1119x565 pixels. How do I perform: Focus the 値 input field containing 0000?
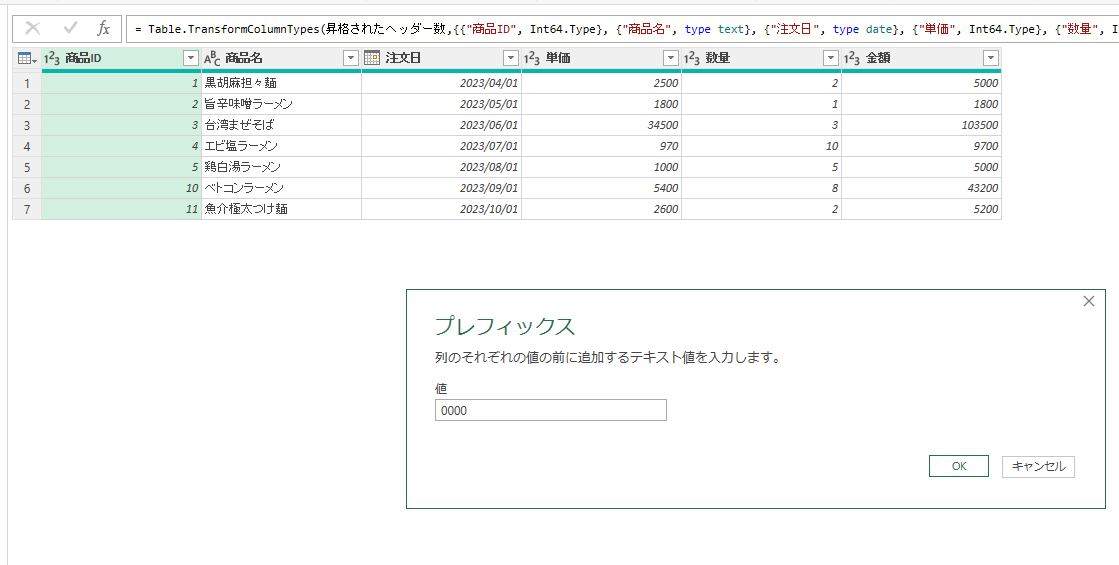[550, 410]
